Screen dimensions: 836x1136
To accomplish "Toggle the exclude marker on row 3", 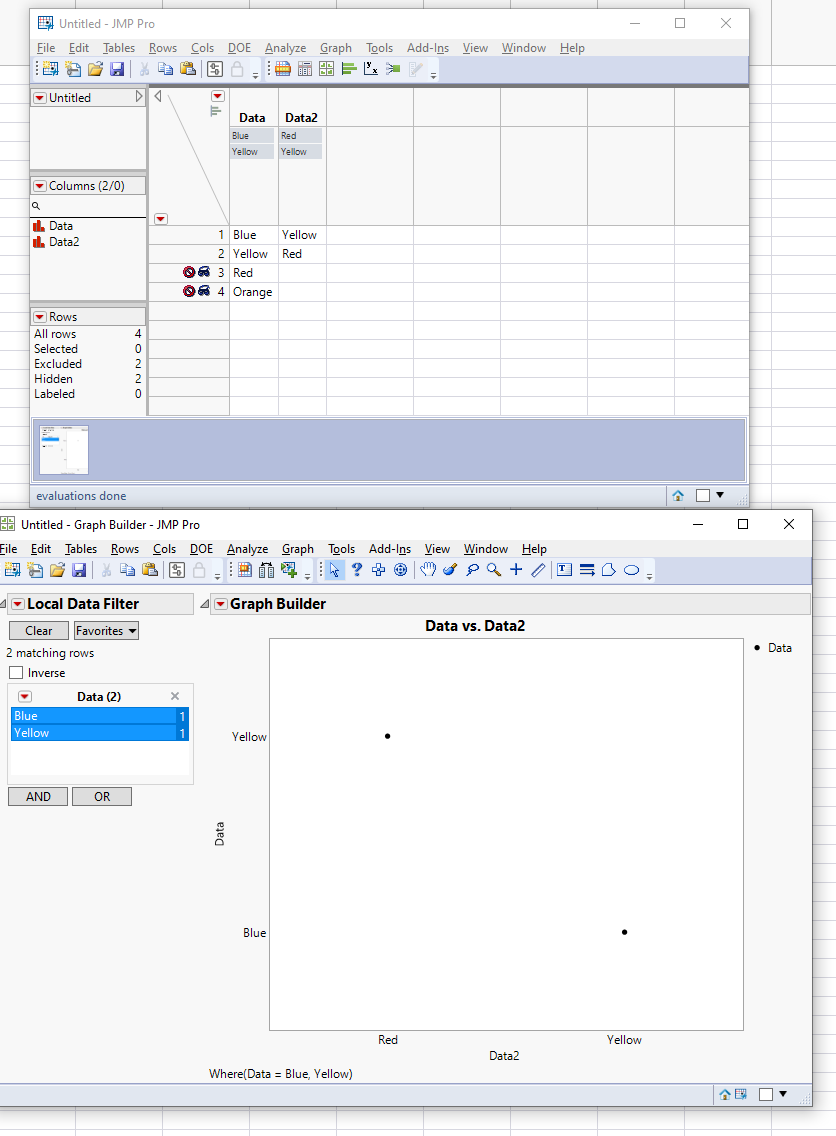I will 188,271.
